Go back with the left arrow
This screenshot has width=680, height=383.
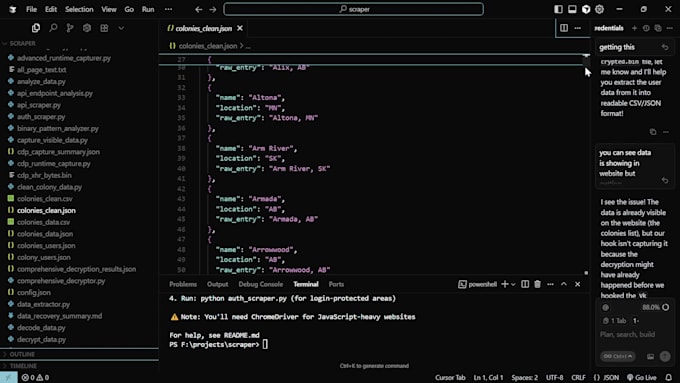[198, 9]
